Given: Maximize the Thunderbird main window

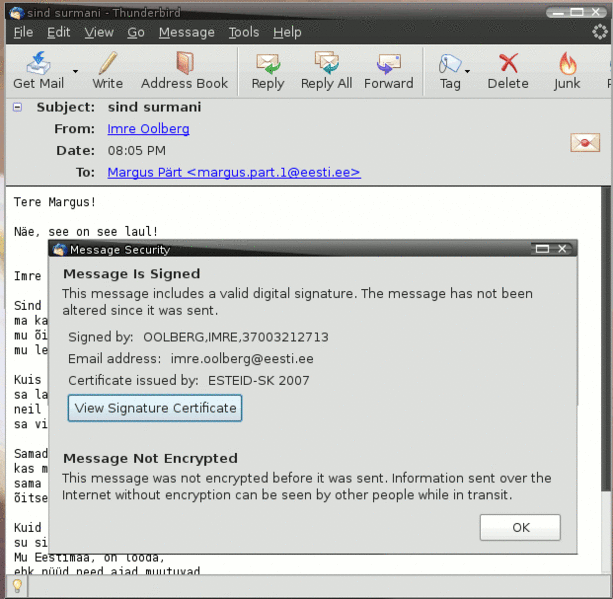Looking at the screenshot, I should (577, 13).
